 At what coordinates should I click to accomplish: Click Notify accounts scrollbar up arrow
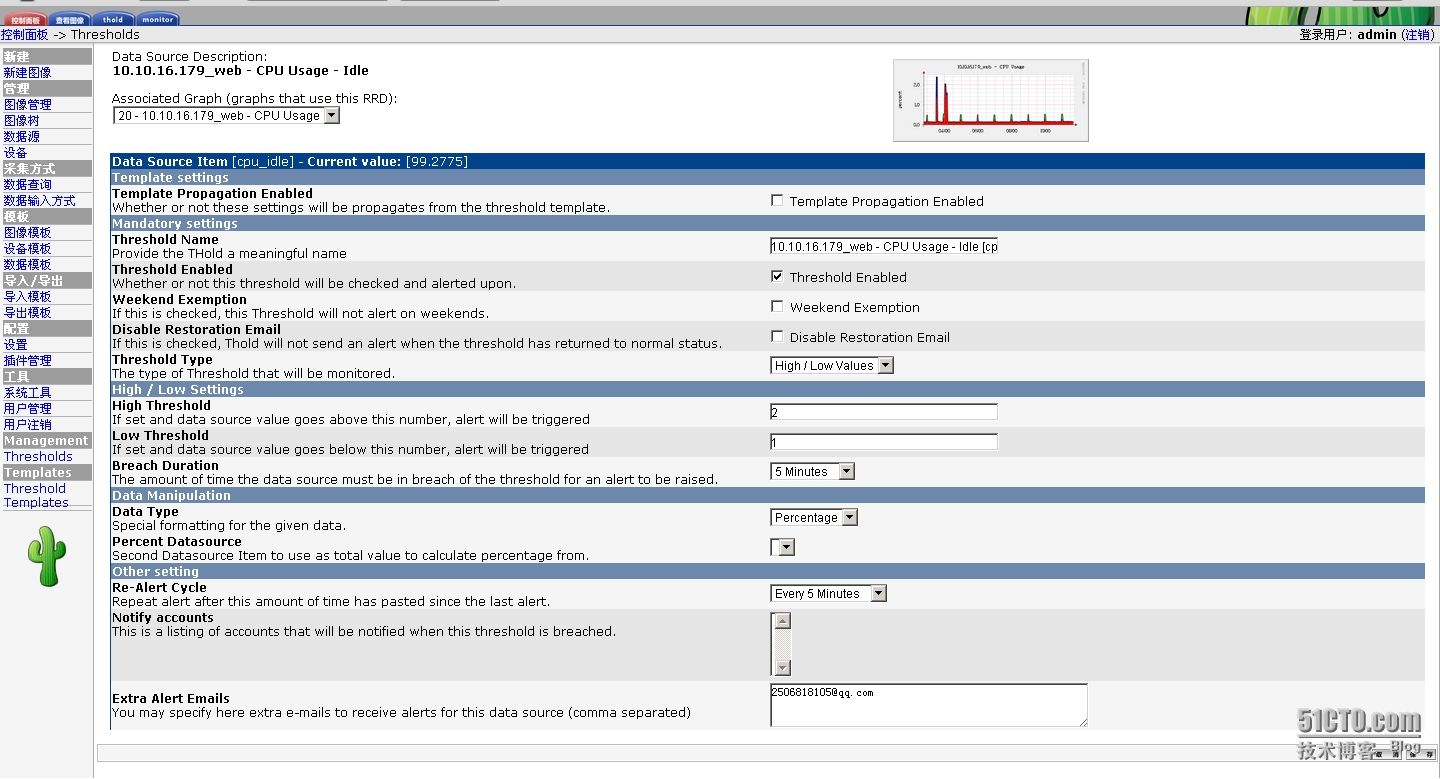click(783, 621)
